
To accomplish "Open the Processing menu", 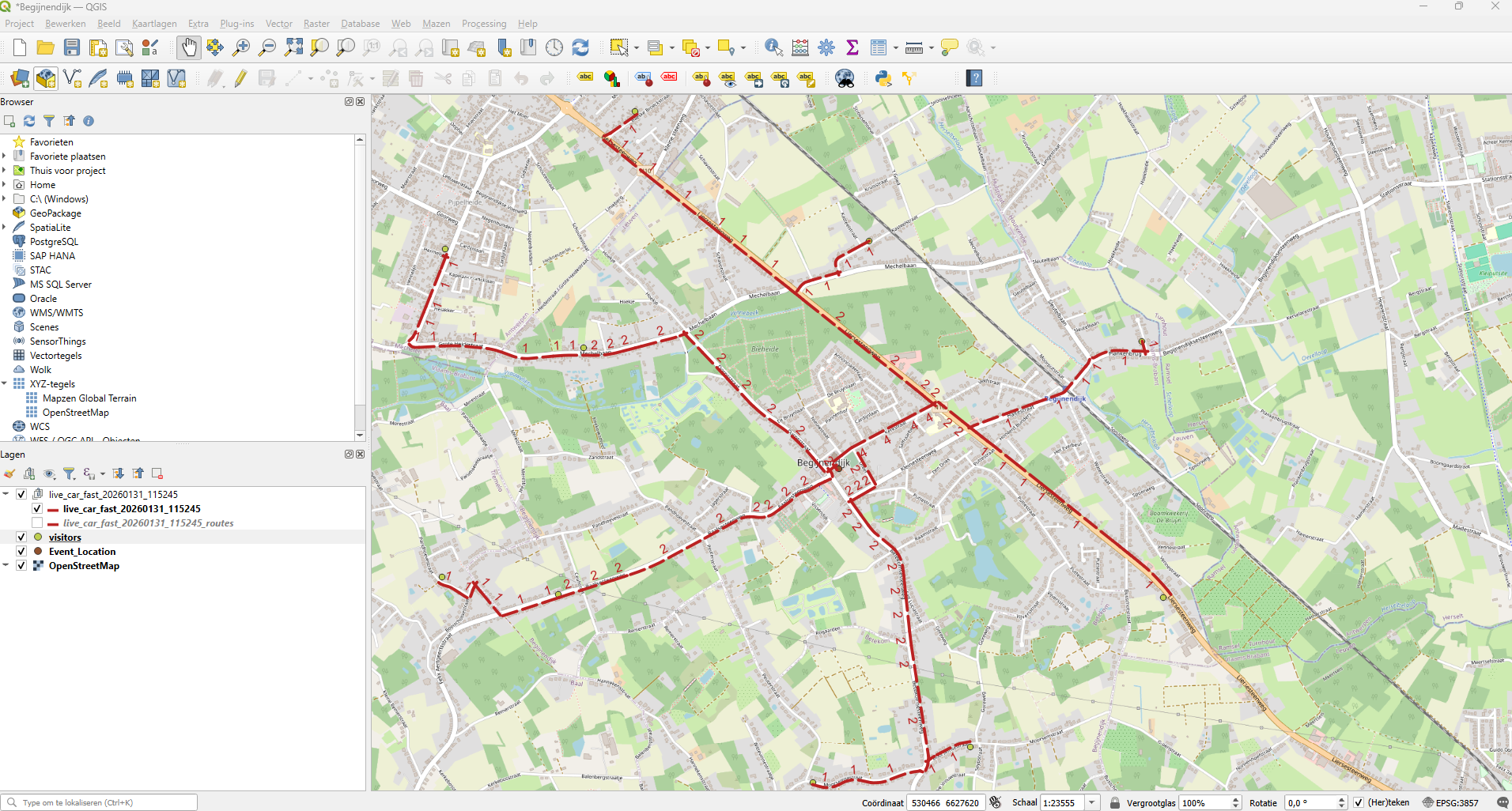I will click(x=484, y=24).
